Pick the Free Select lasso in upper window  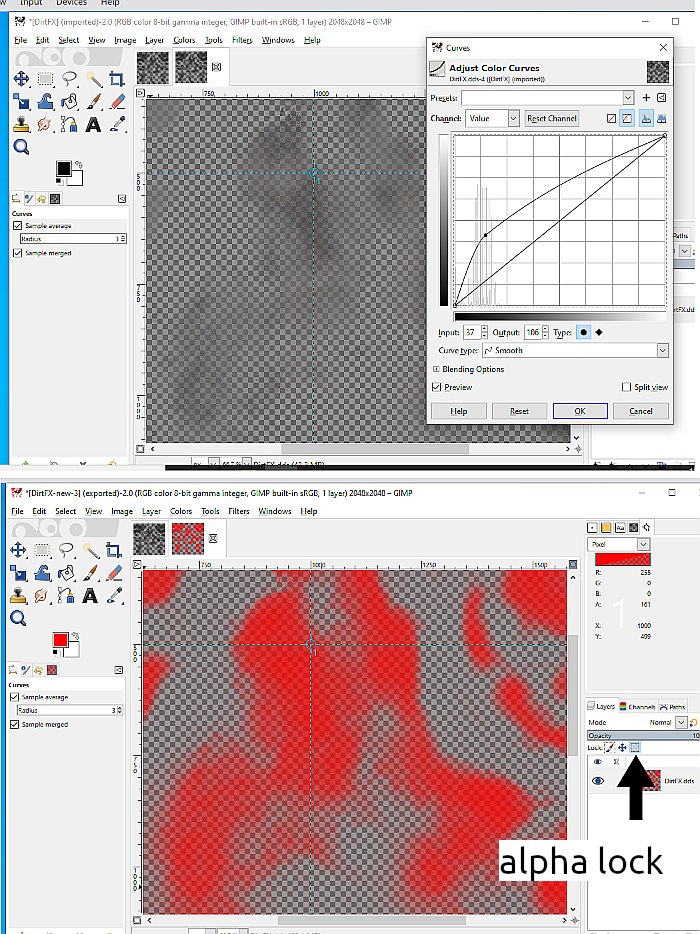coord(70,79)
